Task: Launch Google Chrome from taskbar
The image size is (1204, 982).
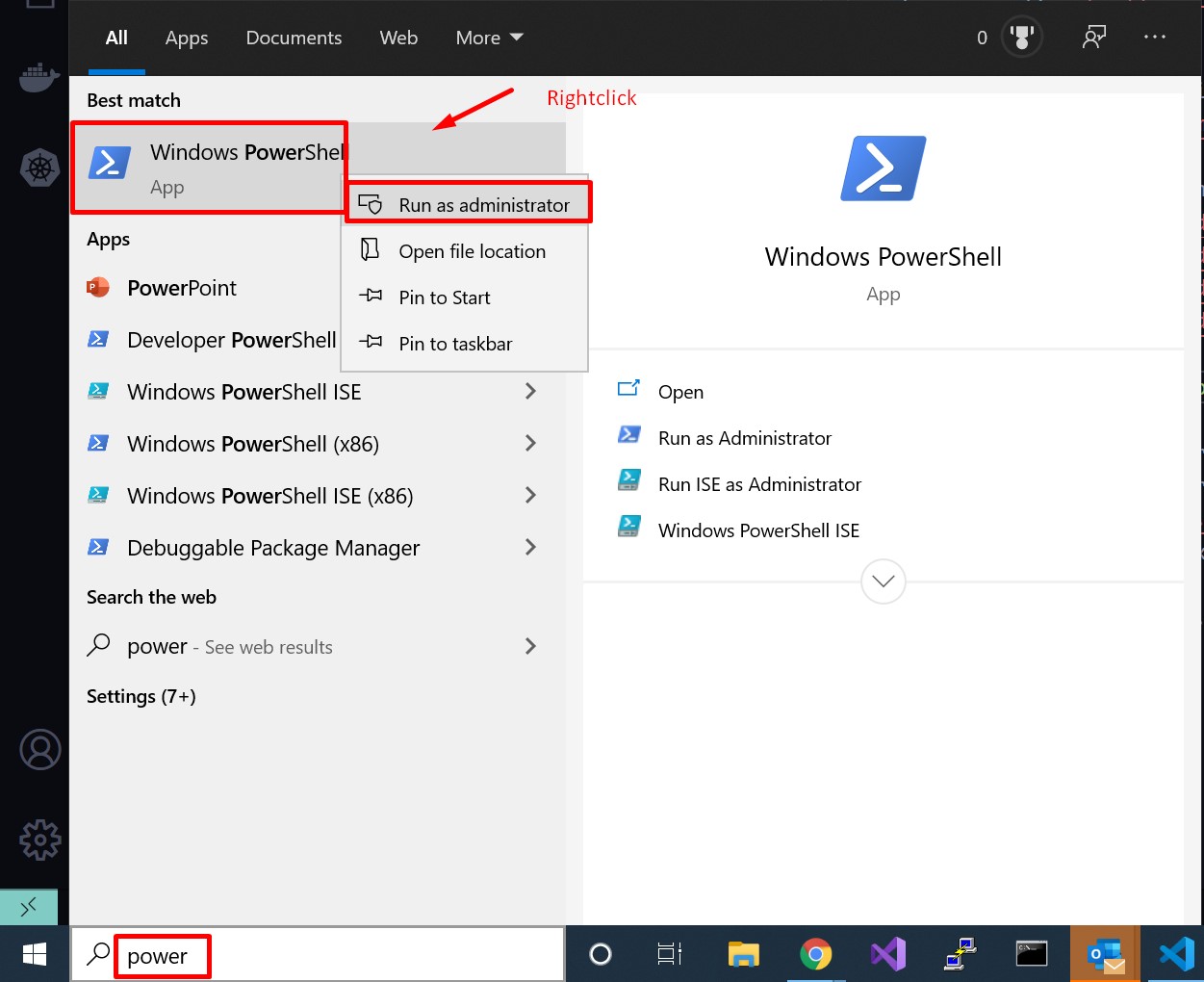Action: point(815,954)
